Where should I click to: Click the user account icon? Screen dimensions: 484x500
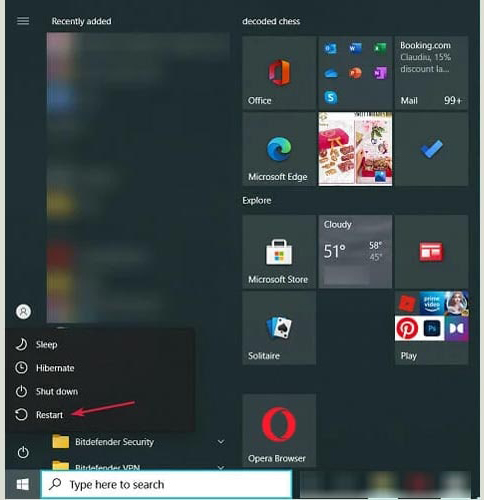click(23, 312)
